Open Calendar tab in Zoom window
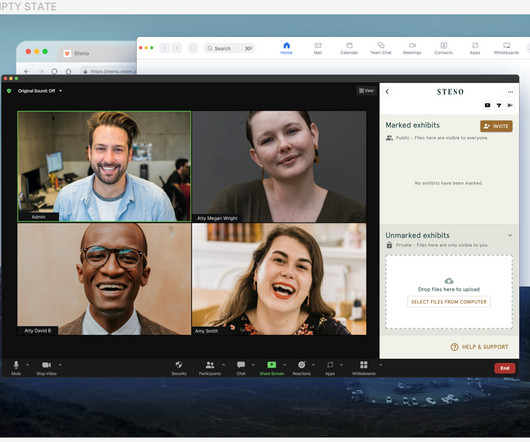The image size is (530, 442). coord(349,48)
